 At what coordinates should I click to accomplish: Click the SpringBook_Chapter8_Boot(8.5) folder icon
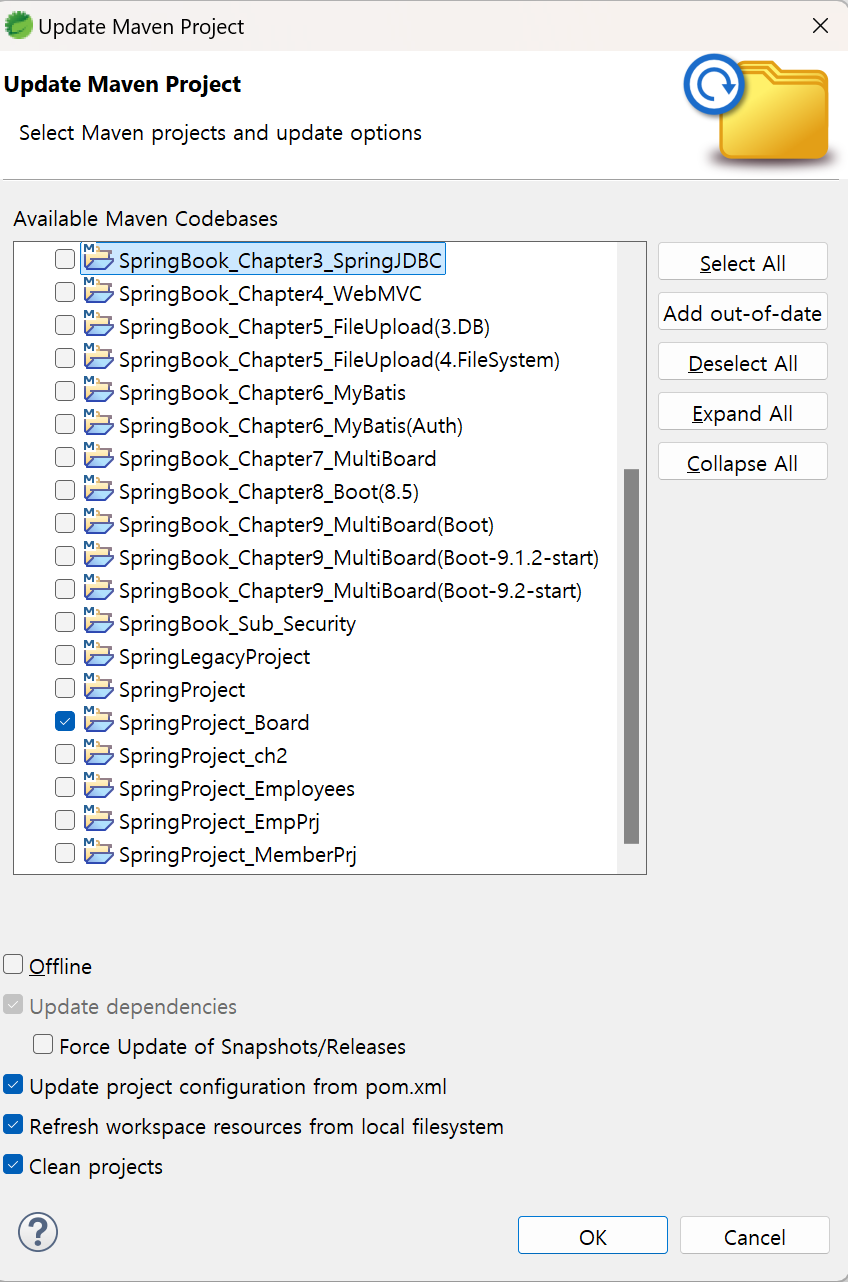[98, 490]
